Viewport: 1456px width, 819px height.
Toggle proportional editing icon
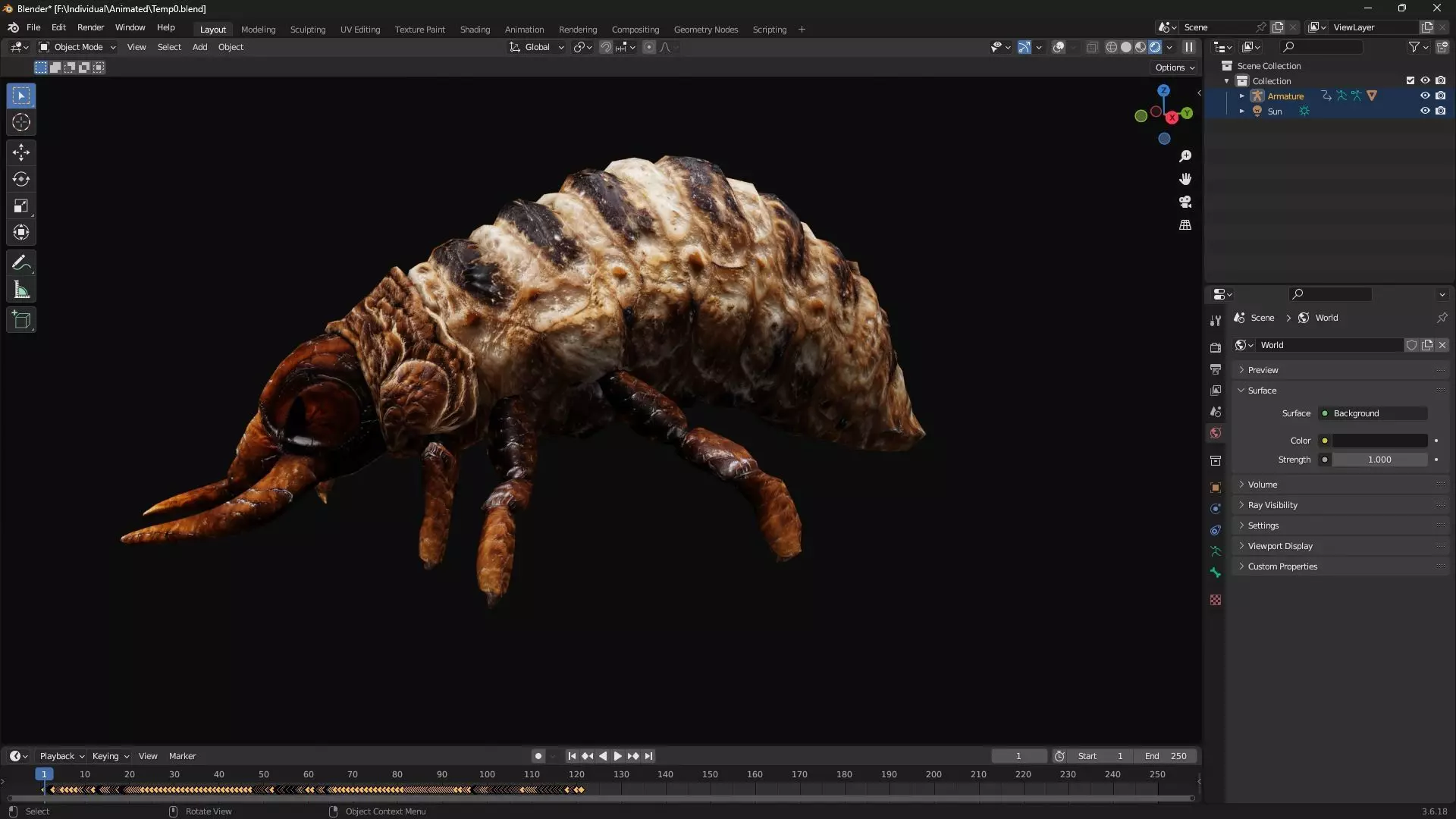(x=648, y=47)
